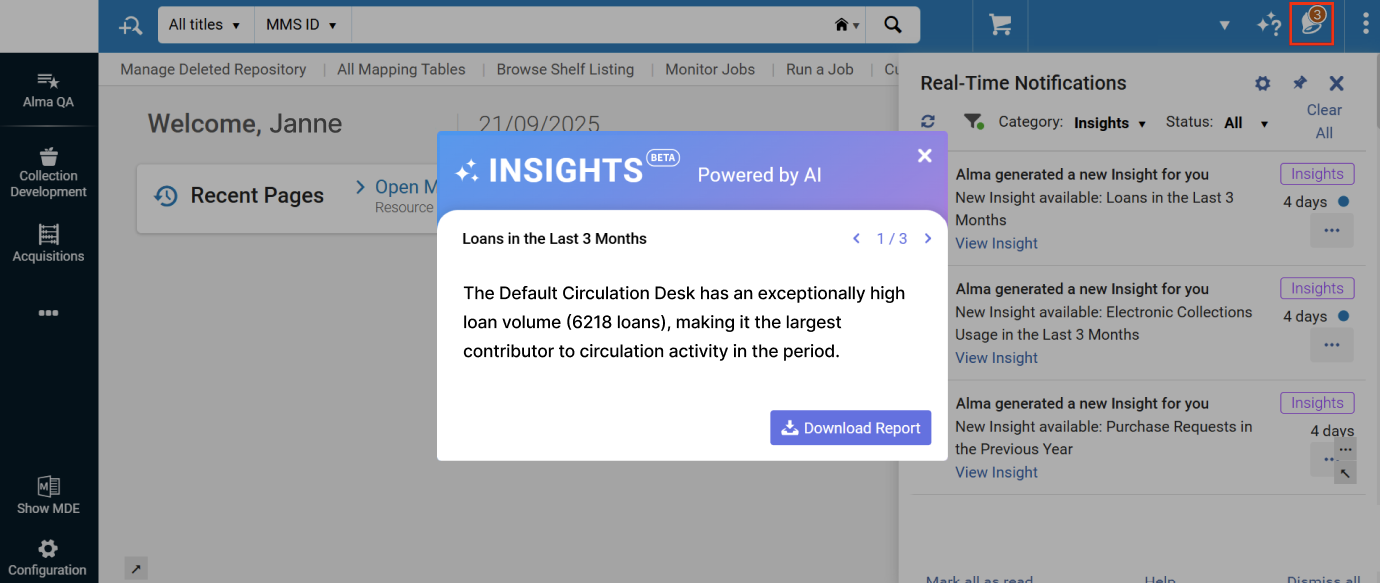This screenshot has width=1380, height=583.
Task: Open the vertical three-dot main menu
Action: [1365, 25]
